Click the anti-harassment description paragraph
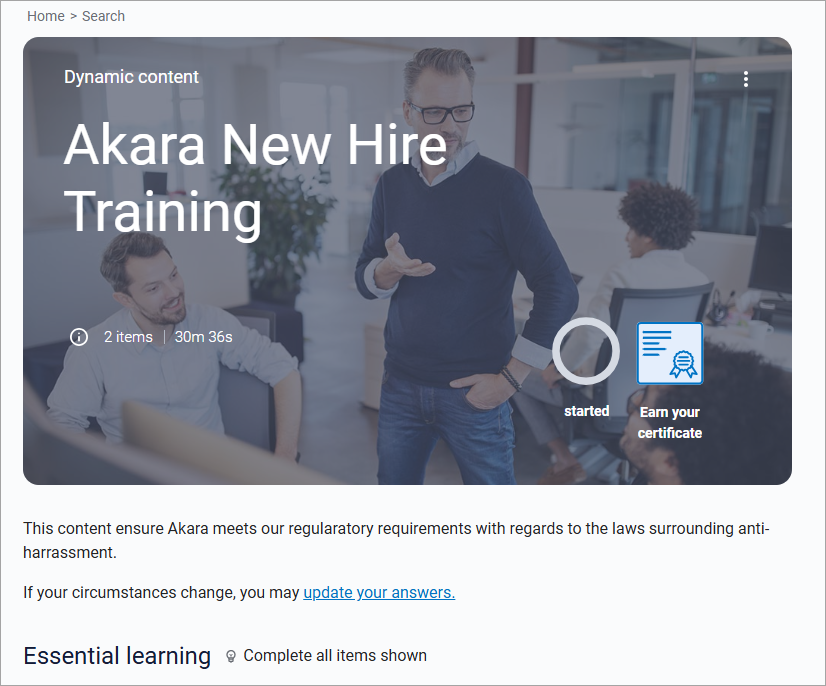Screen dimensions: 826x686 (396, 540)
